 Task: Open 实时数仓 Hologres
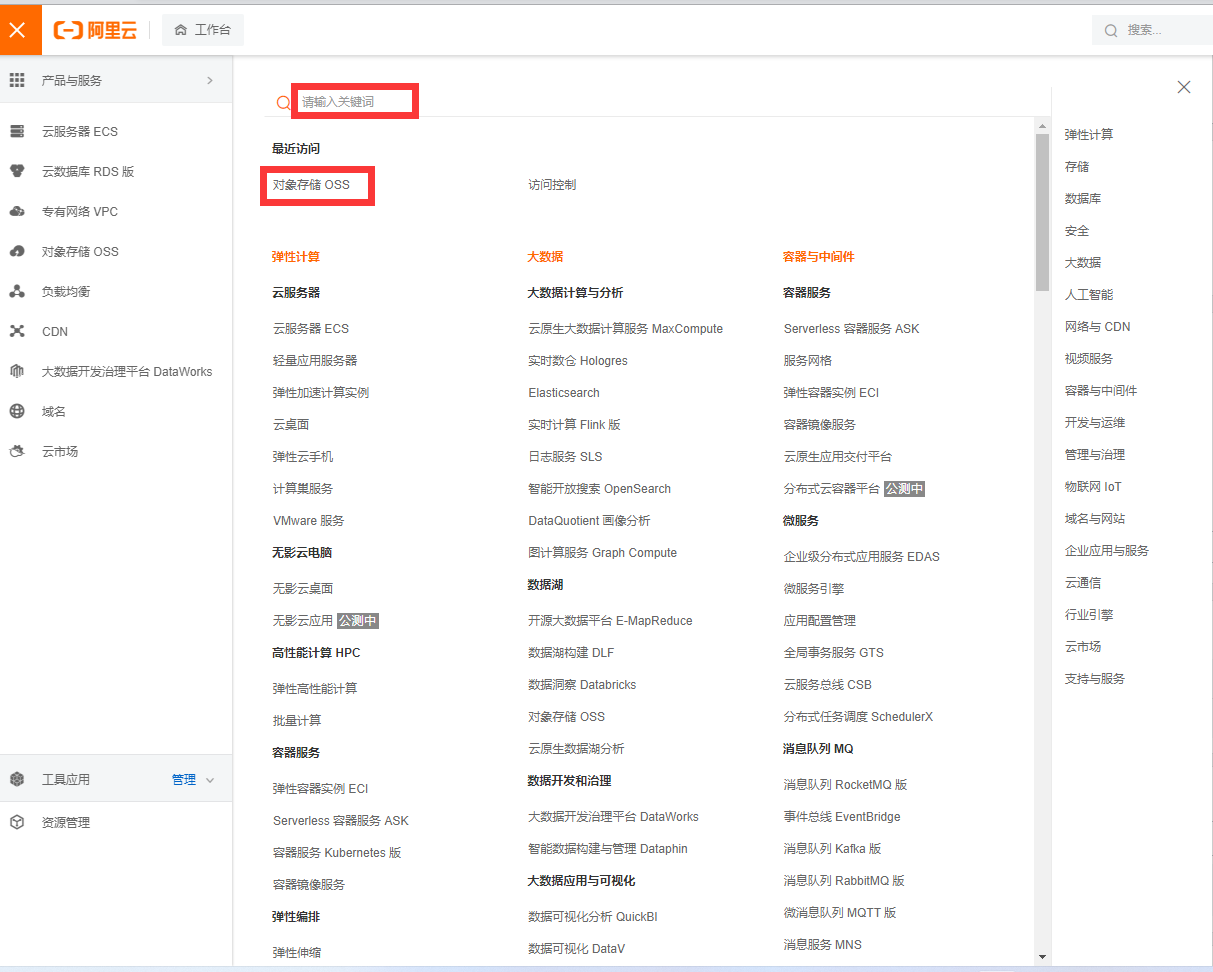pyautogui.click(x=578, y=360)
